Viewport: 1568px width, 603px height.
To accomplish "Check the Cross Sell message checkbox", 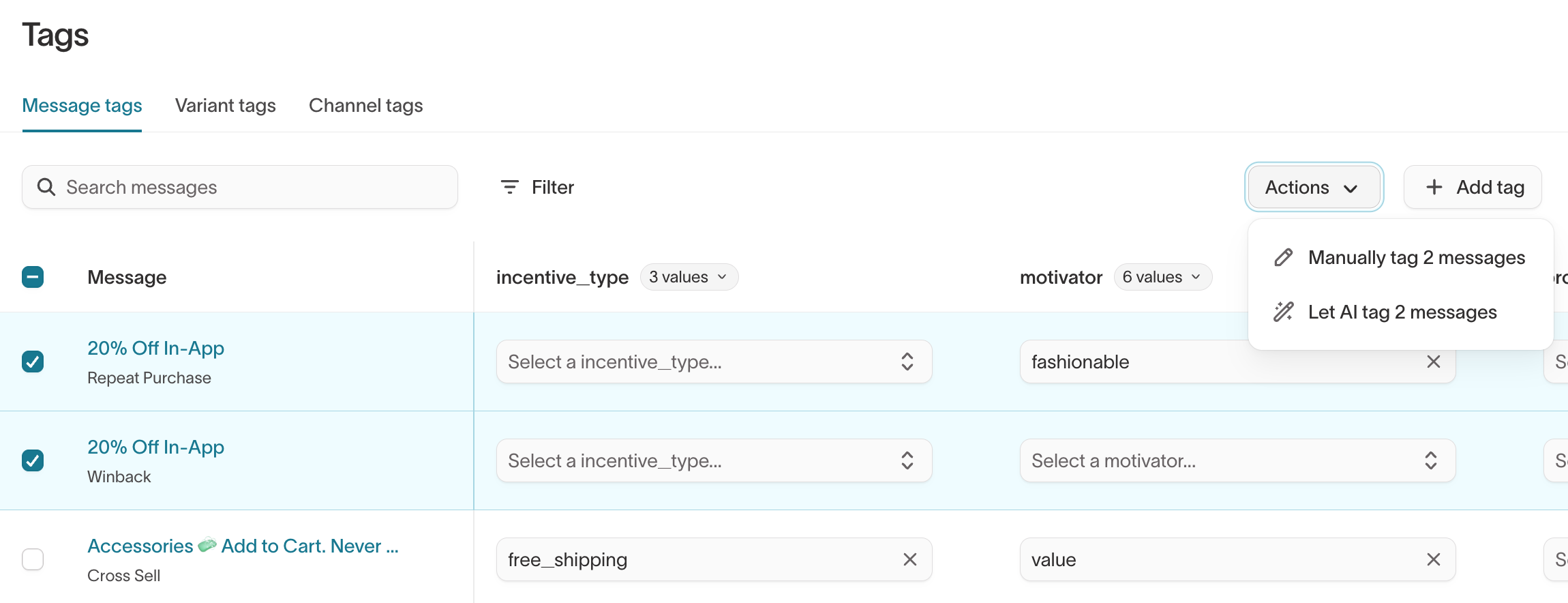I will point(33,559).
